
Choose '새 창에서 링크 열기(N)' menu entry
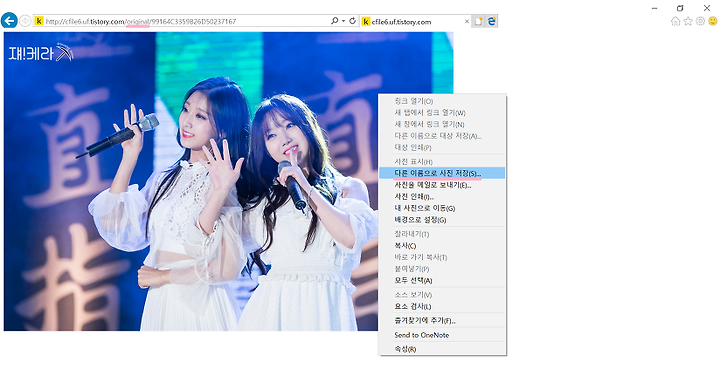442,124
